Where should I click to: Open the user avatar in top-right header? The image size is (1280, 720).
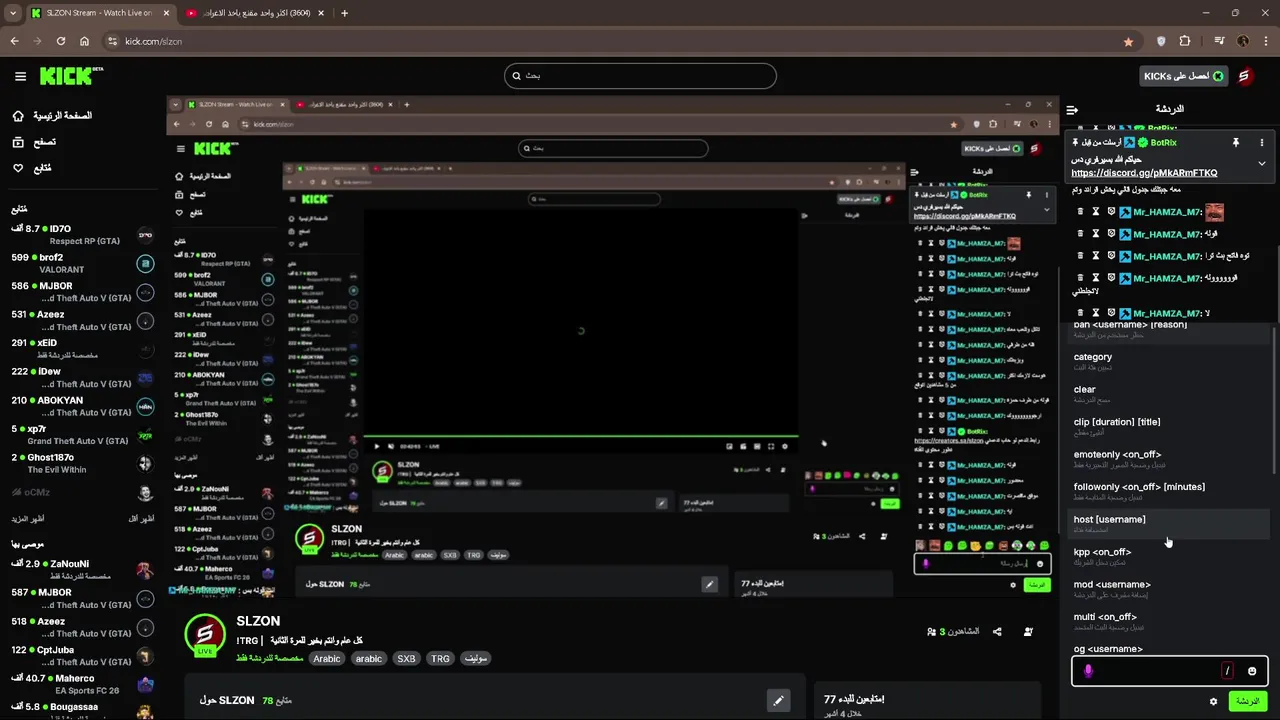1245,76
